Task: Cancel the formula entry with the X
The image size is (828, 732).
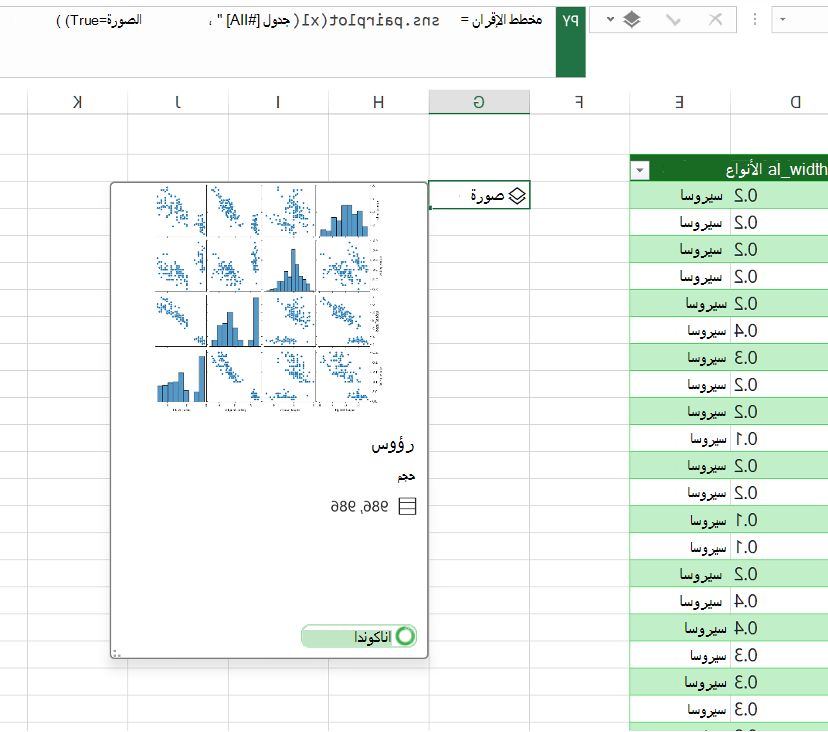Action: point(716,20)
